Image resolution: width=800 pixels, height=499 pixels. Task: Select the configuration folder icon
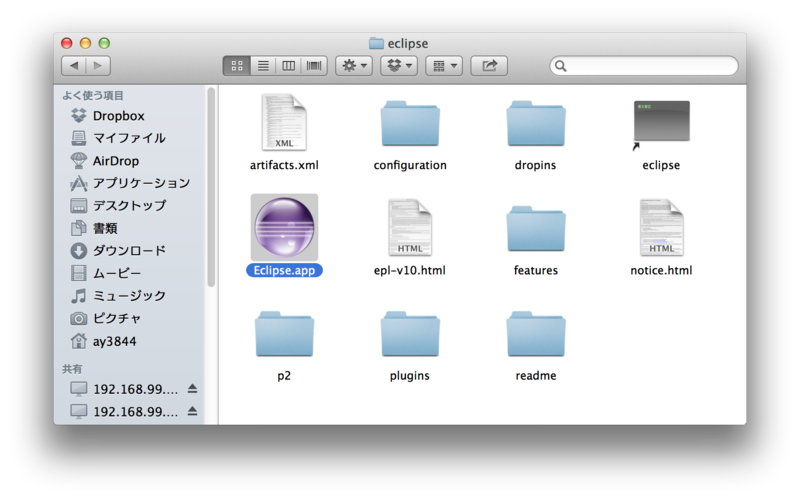pos(410,123)
